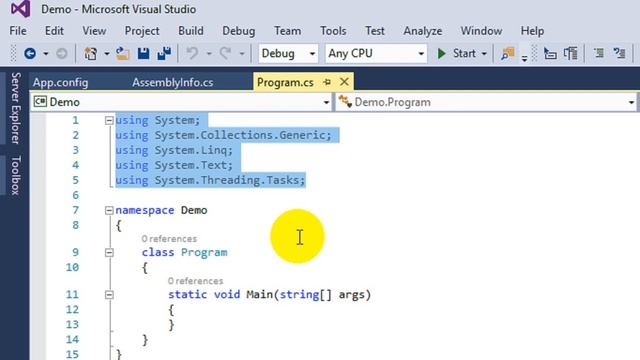Open the Debug menu
This screenshot has height=360, width=640.
coord(239,31)
